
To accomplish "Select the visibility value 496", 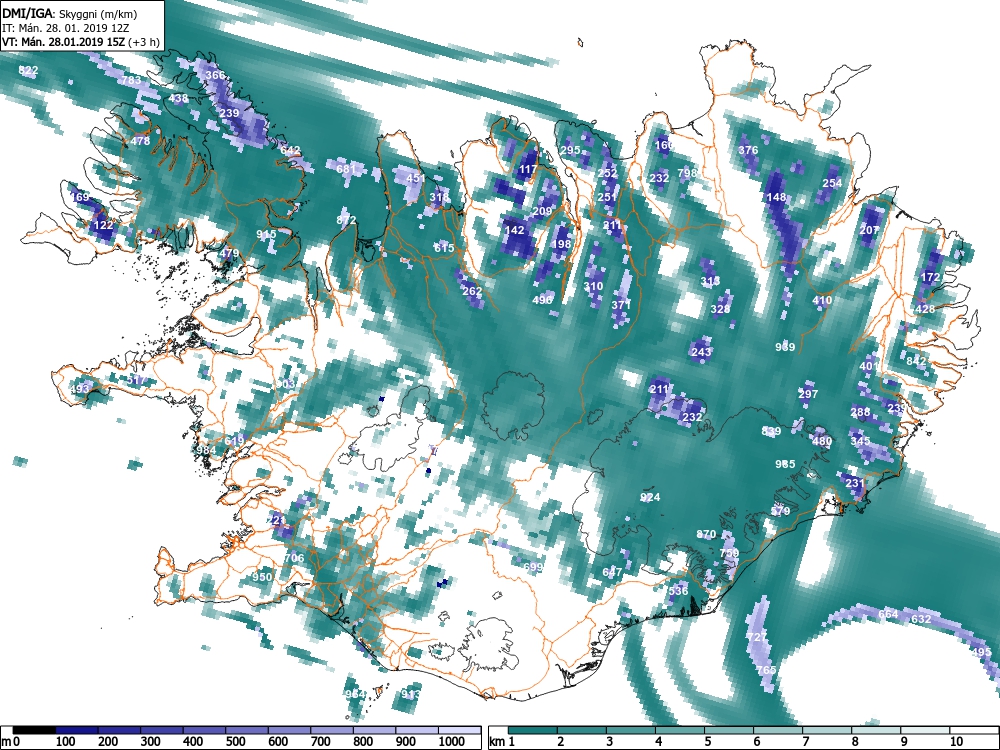I will pos(543,300).
